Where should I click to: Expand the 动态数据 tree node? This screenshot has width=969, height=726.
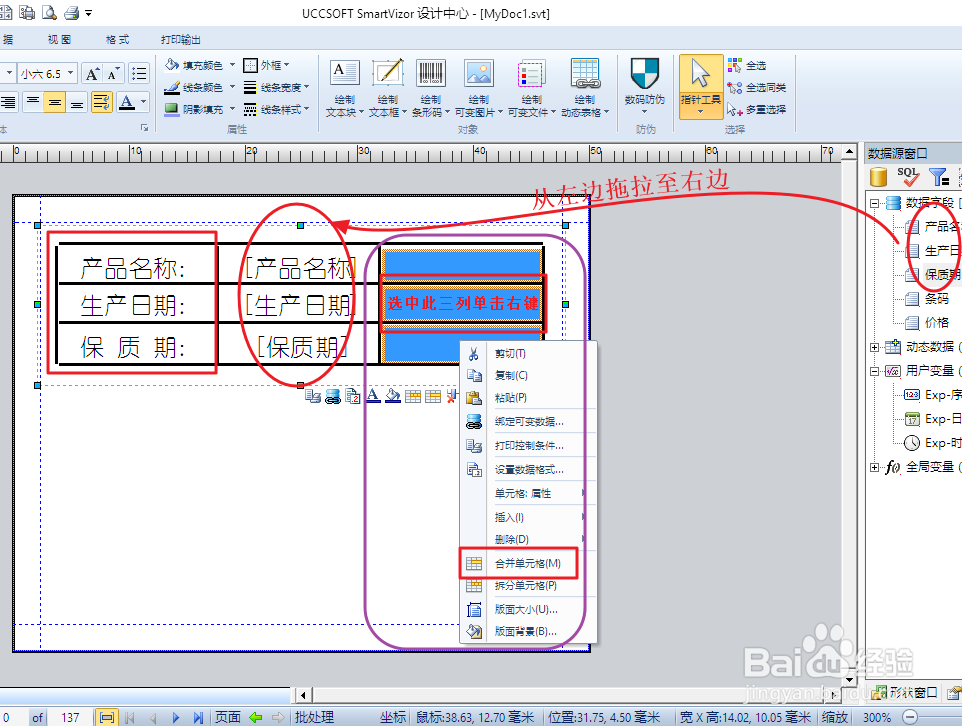(874, 347)
